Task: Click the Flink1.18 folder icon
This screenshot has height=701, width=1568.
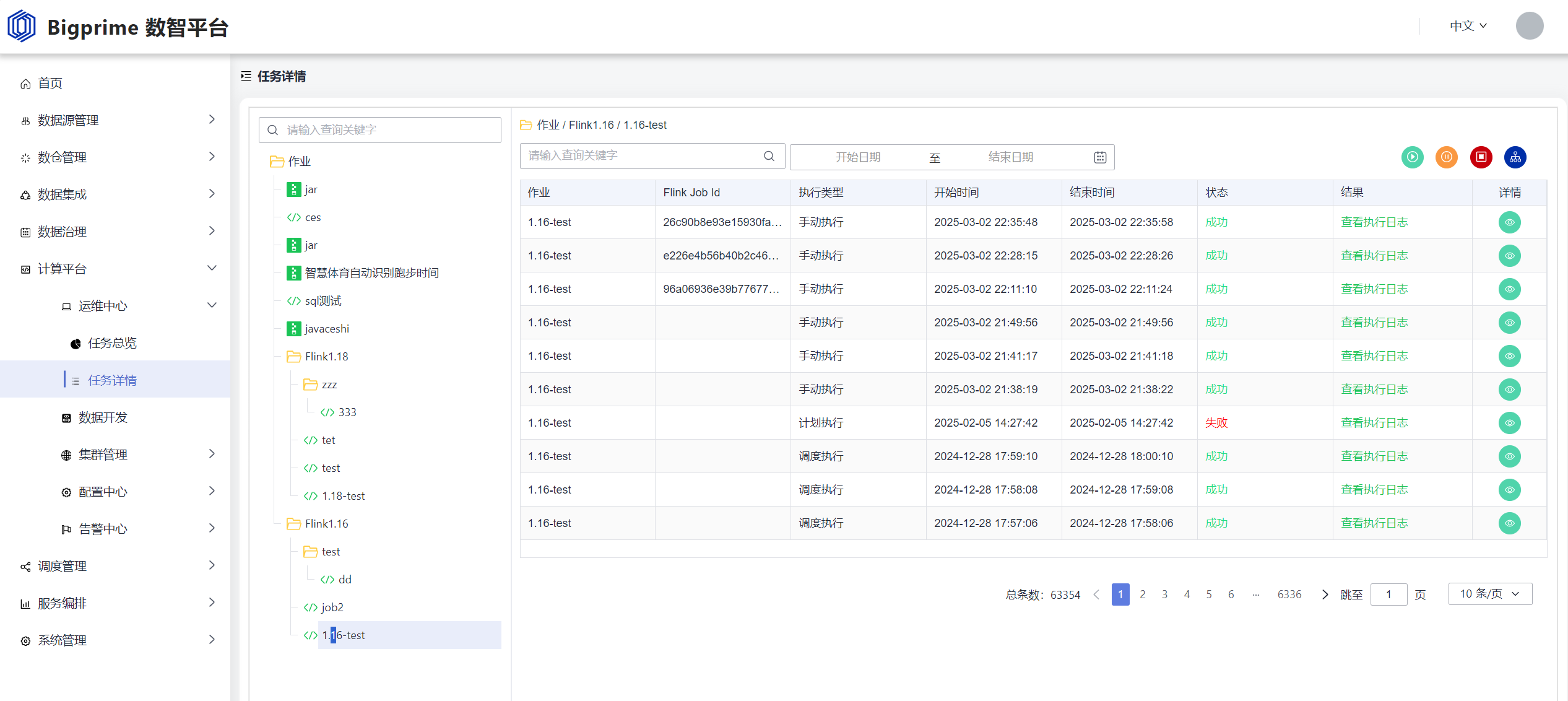Action: pyautogui.click(x=293, y=357)
